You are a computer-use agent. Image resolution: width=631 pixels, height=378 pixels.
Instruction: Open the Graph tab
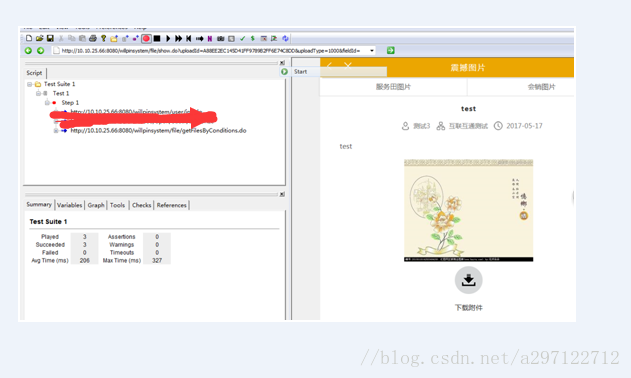coord(96,205)
